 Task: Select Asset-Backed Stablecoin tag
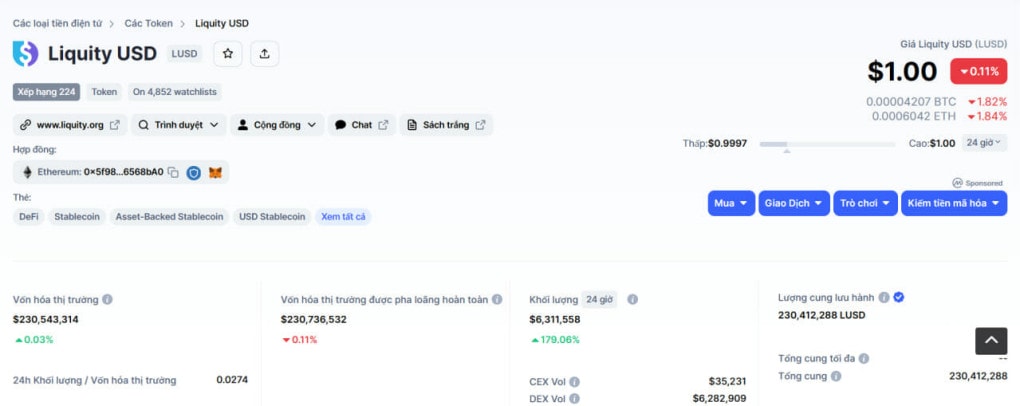[169, 217]
